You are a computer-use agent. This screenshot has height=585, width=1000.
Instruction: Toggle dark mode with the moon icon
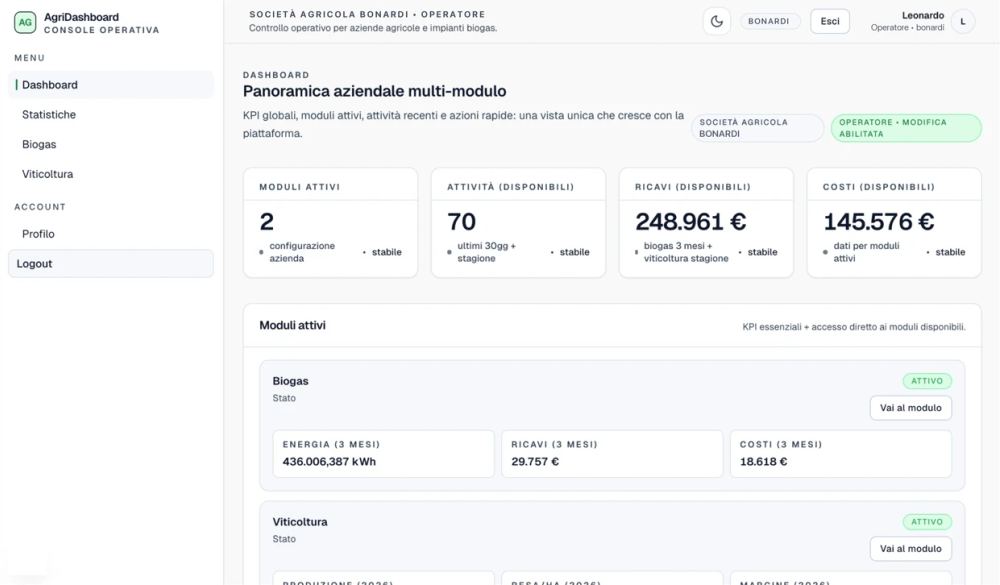point(717,21)
